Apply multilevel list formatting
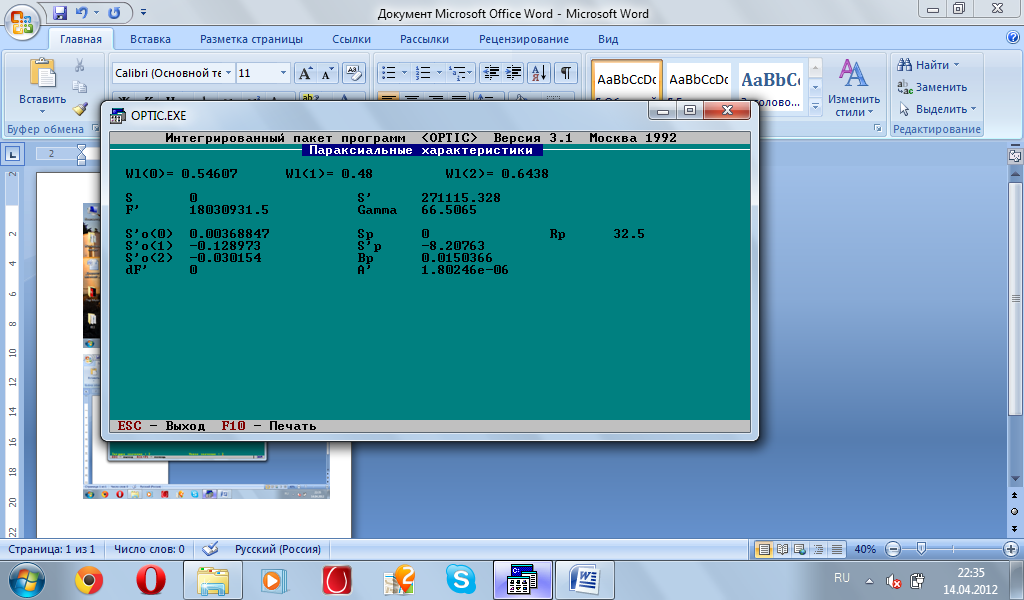This screenshot has width=1024, height=600. 458,72
